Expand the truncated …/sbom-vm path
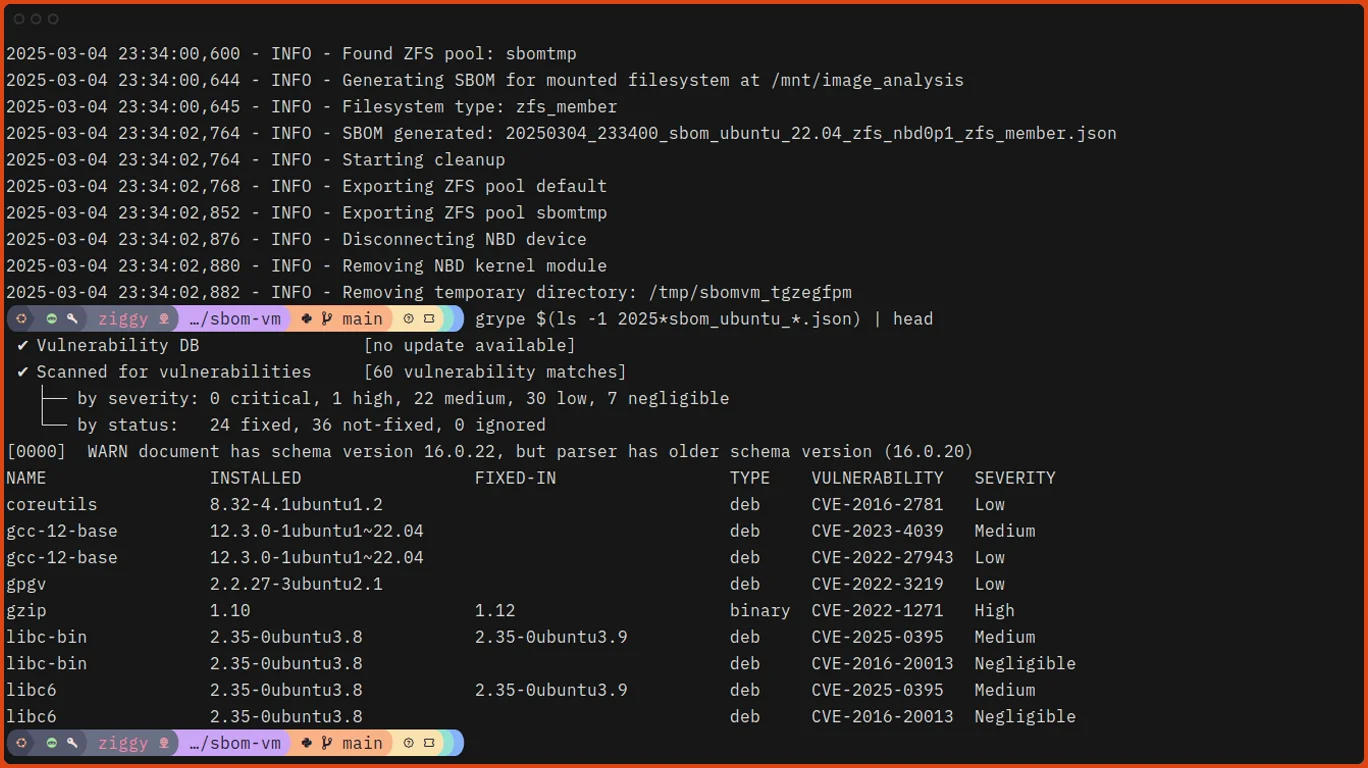 point(234,319)
